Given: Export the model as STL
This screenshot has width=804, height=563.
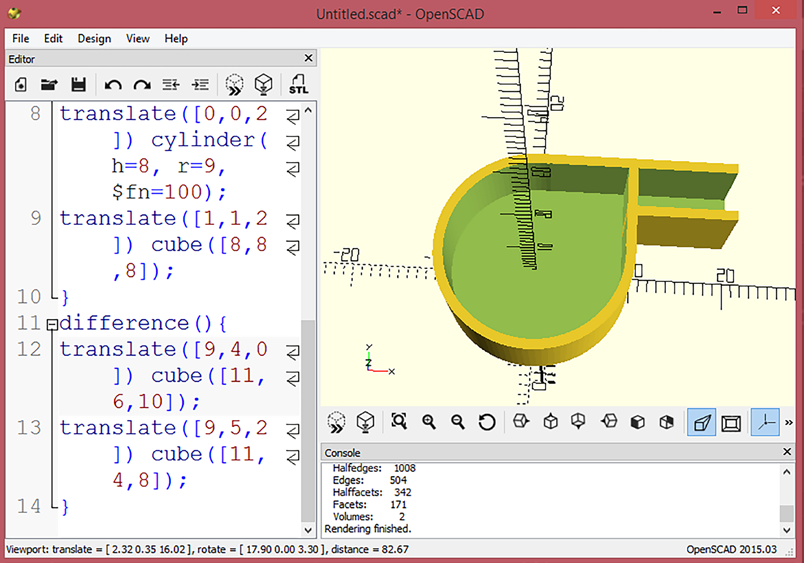Looking at the screenshot, I should (298, 85).
